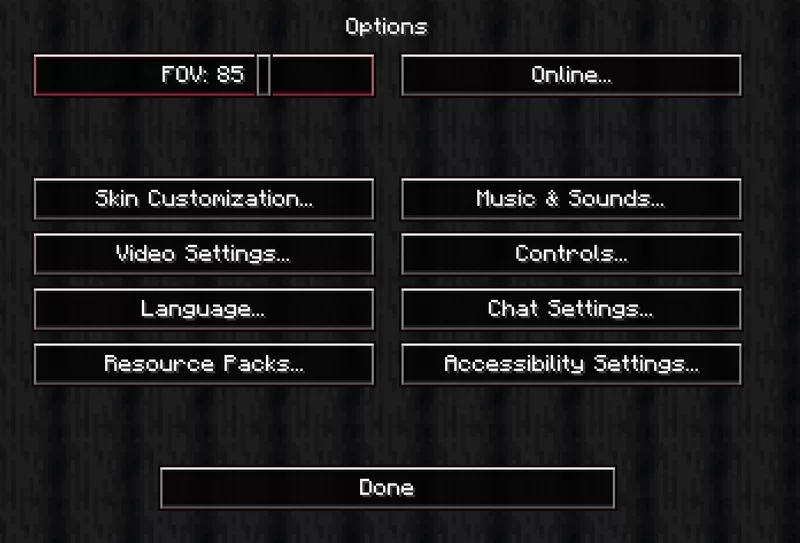
Task: Open Skin Customization menu
Action: [204, 199]
